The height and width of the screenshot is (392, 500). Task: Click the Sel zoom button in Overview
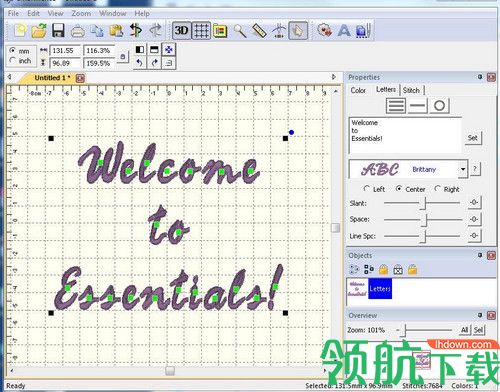click(x=478, y=330)
